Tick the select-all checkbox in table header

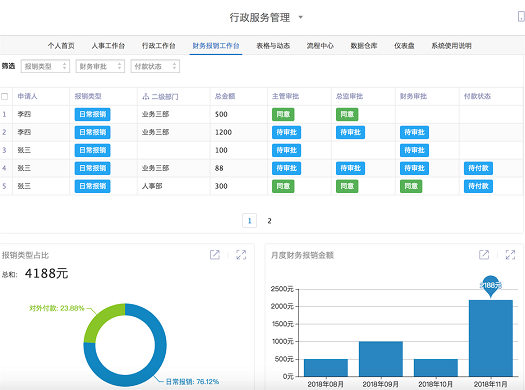point(5,96)
